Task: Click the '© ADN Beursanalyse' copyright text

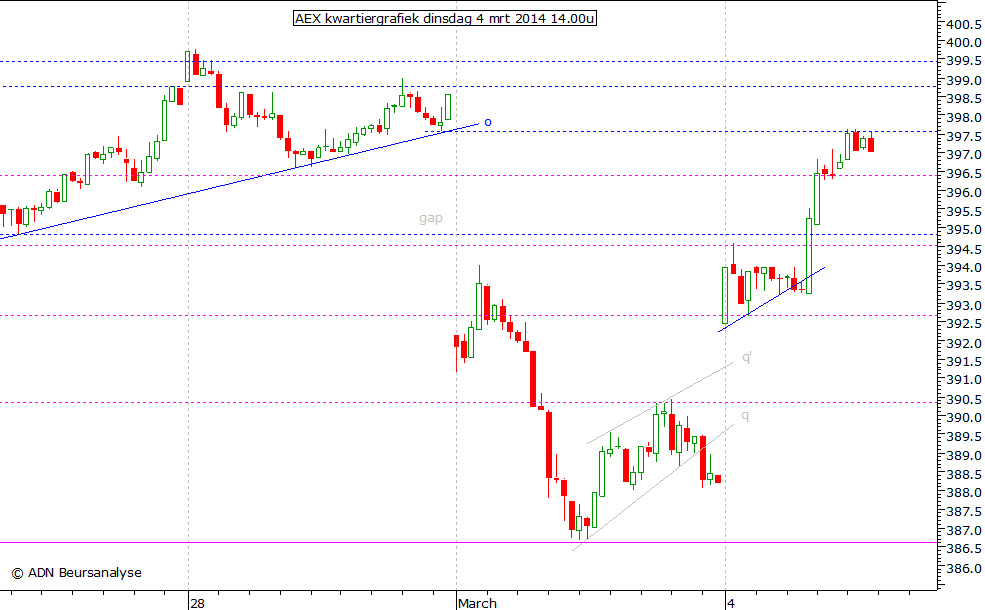Action: (76, 573)
